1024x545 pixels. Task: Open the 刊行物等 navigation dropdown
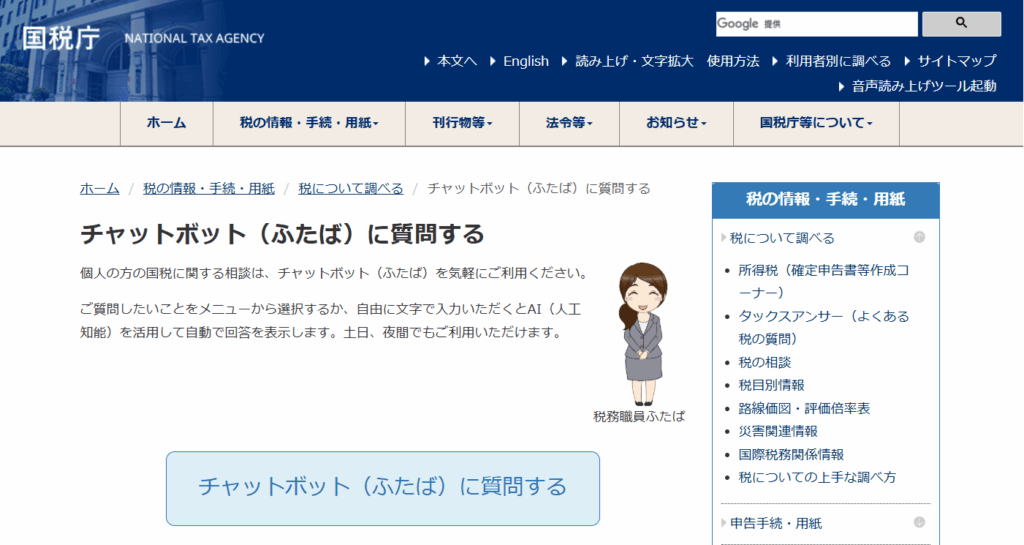462,123
